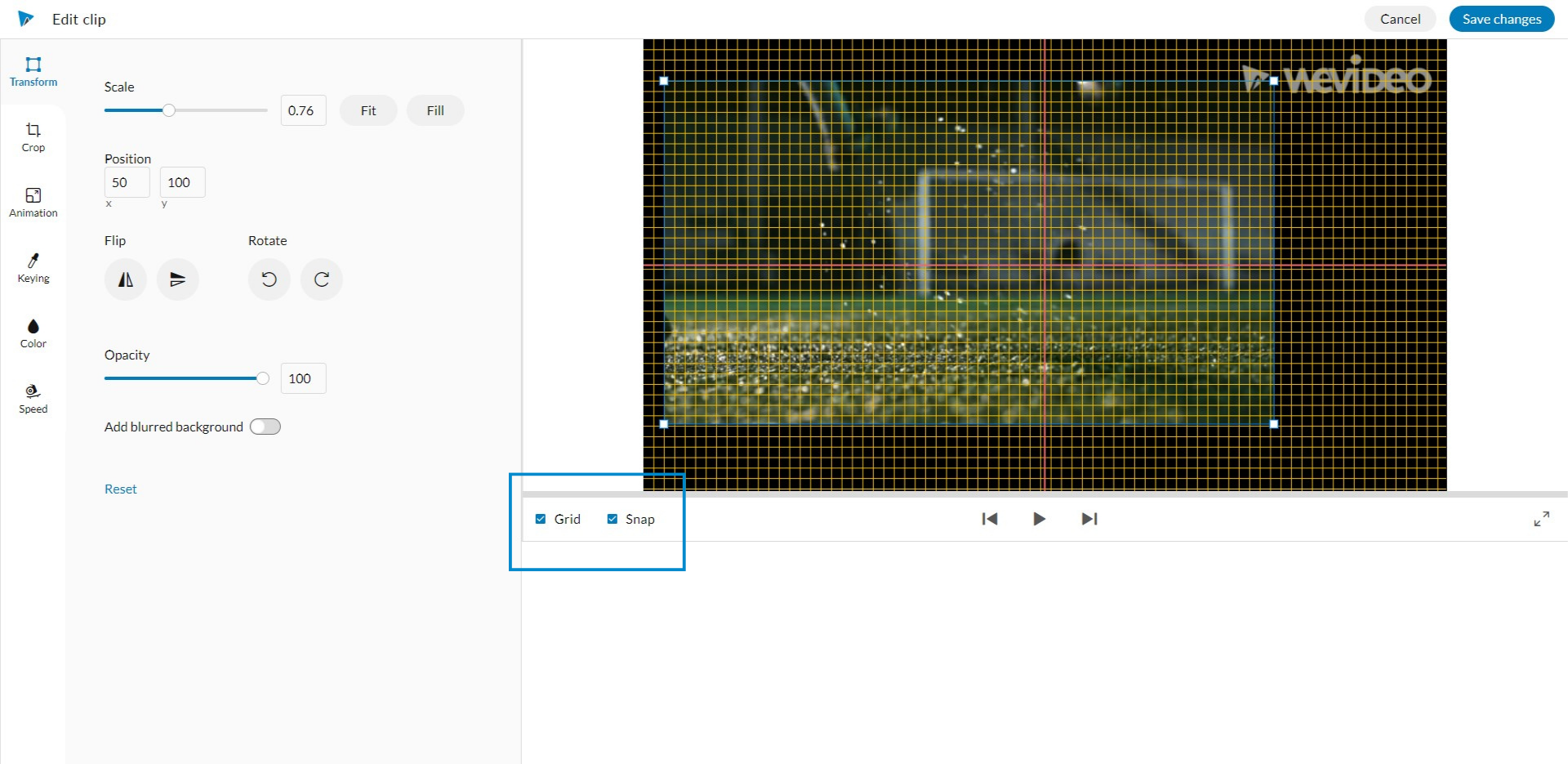Screen dimensions: 1568x764
Task: Flip the clip horizontally
Action: point(126,279)
